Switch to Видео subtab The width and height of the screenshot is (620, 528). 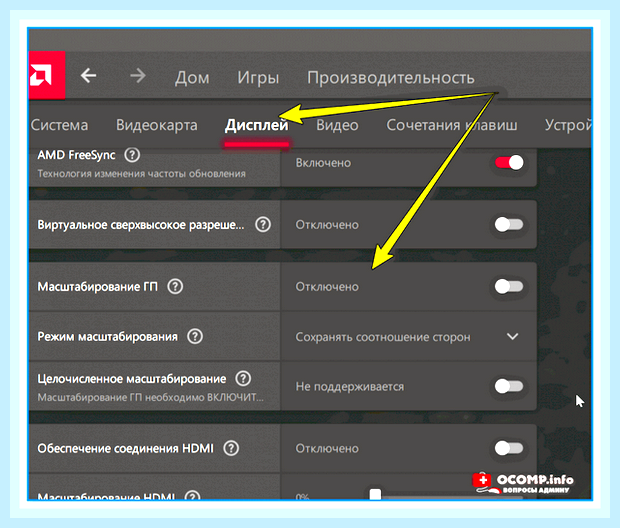[x=337, y=125]
